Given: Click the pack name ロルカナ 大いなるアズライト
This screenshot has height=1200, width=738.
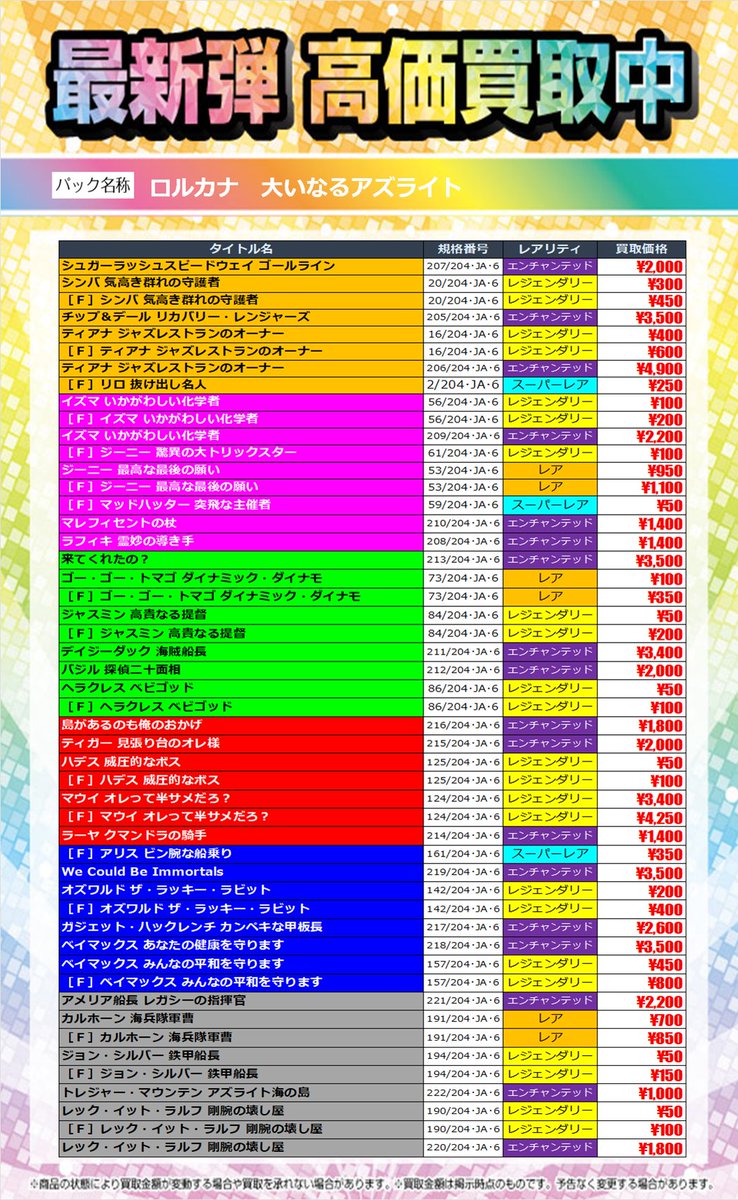Looking at the screenshot, I should 306,187.
